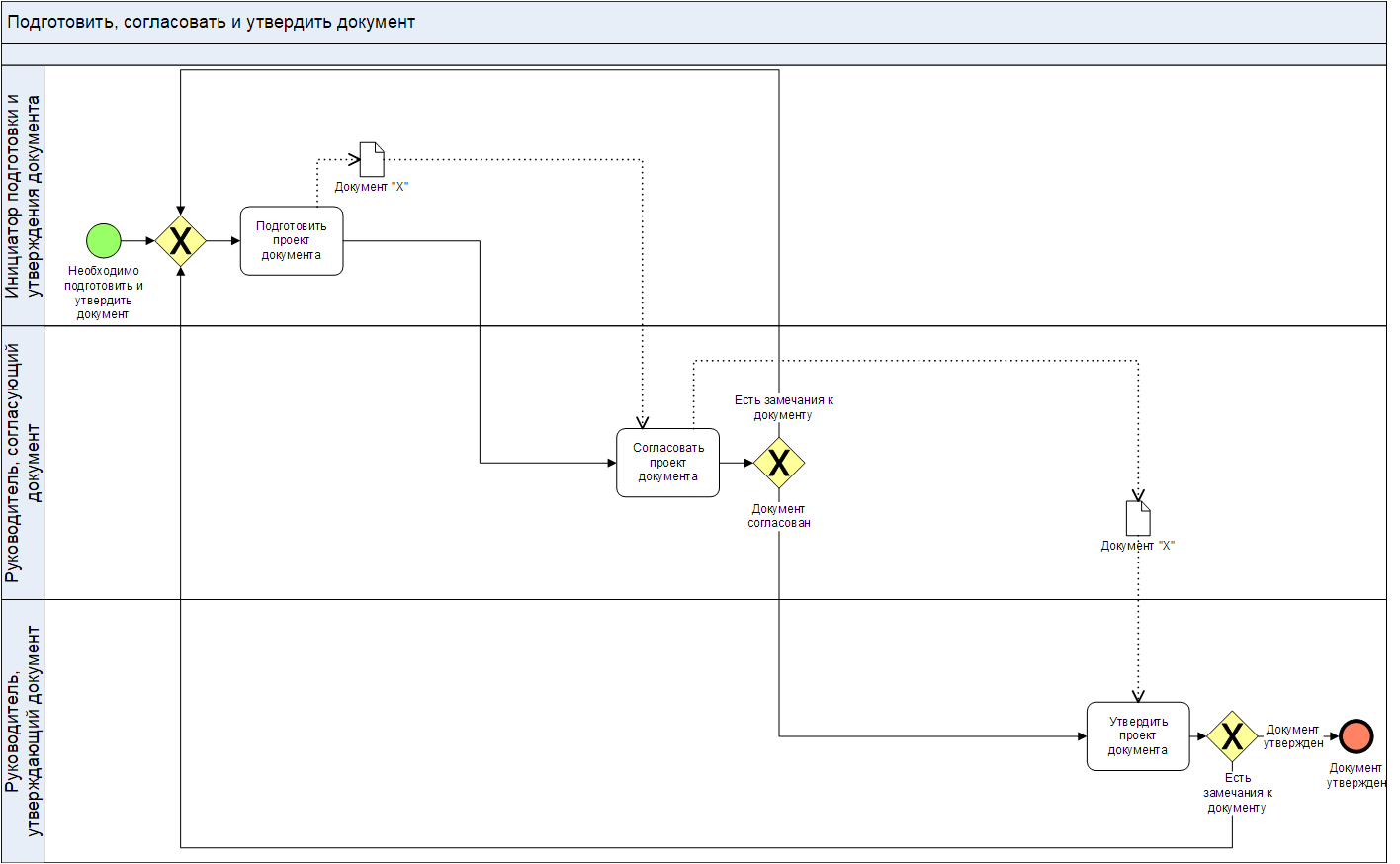Select the gateway right of "Согласовать проект документа"
Viewport: 1400px width, 864px height.
tap(779, 463)
